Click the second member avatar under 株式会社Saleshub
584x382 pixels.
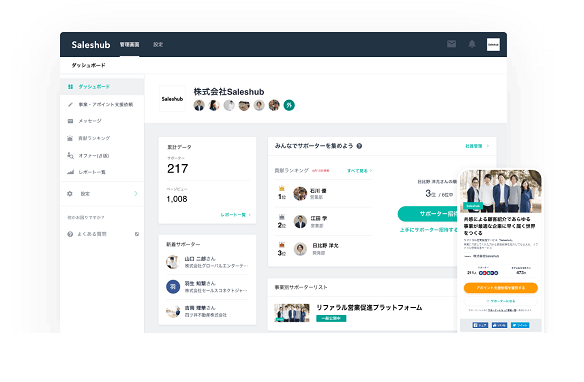pos(214,105)
